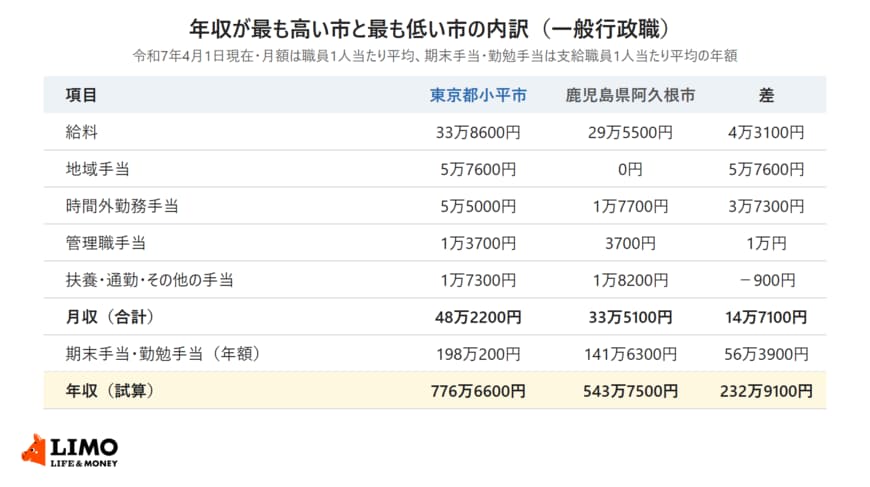
Task: Click the 月収（合計） row label
Action: point(110,317)
